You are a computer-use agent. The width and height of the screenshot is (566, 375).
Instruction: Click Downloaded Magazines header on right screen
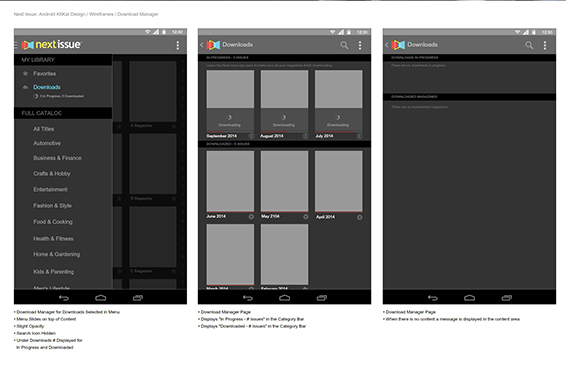[x=469, y=97]
